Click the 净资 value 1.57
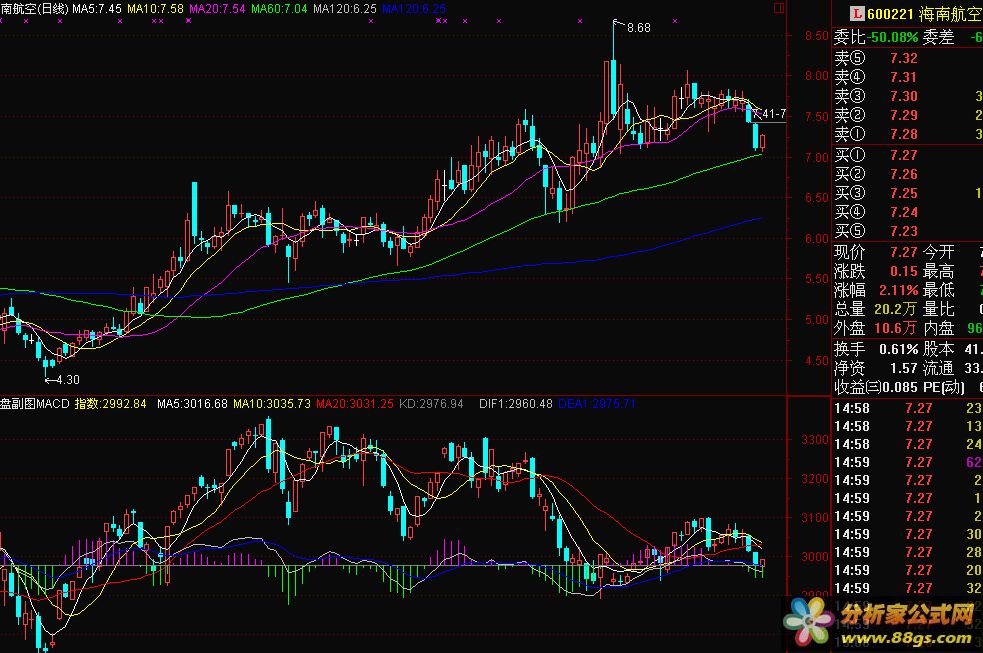Screen dimensions: 983x653 click(x=904, y=368)
